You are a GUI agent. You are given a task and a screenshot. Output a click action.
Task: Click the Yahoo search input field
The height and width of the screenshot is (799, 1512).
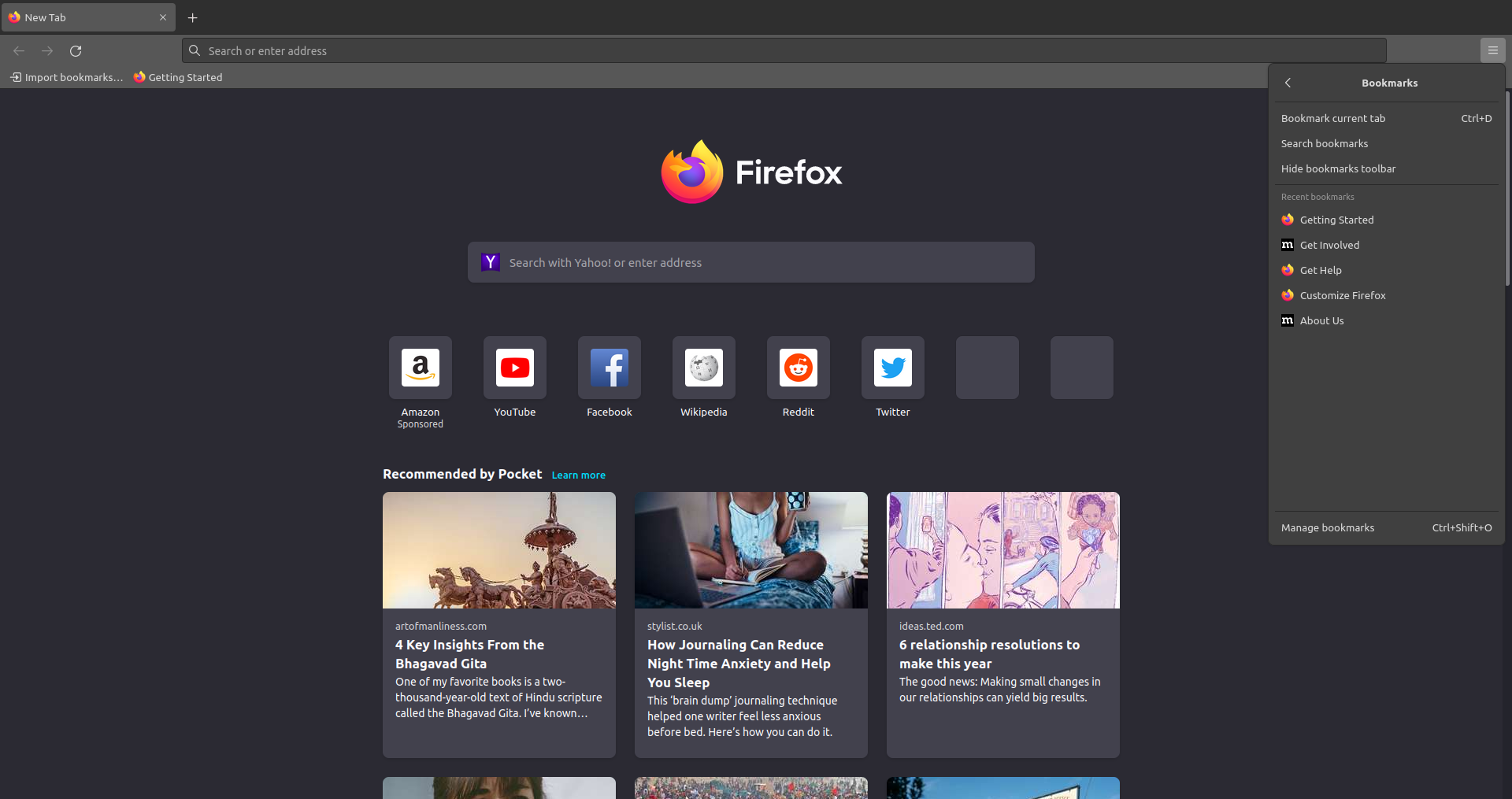[750, 262]
